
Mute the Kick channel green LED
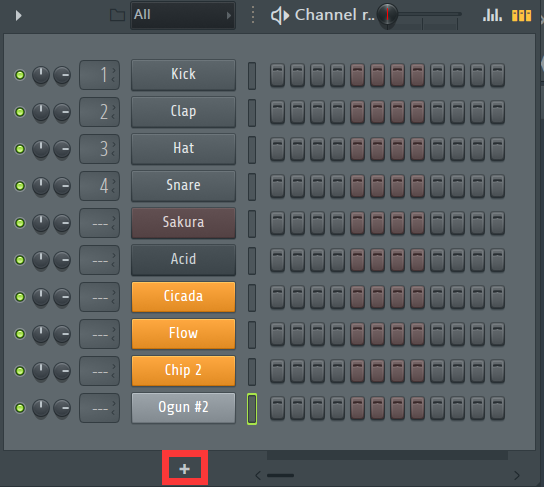coord(20,75)
